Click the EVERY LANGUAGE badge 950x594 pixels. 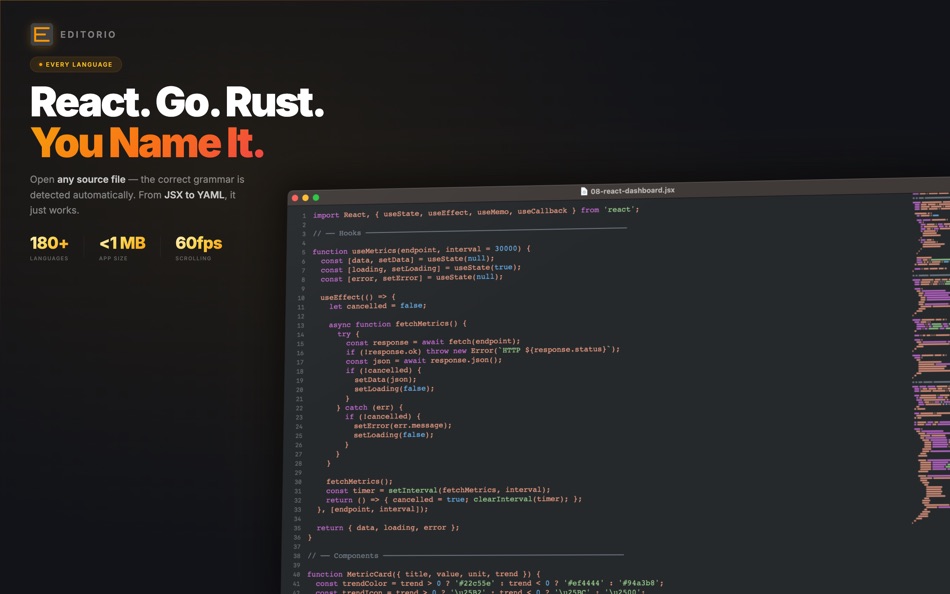tap(76, 64)
